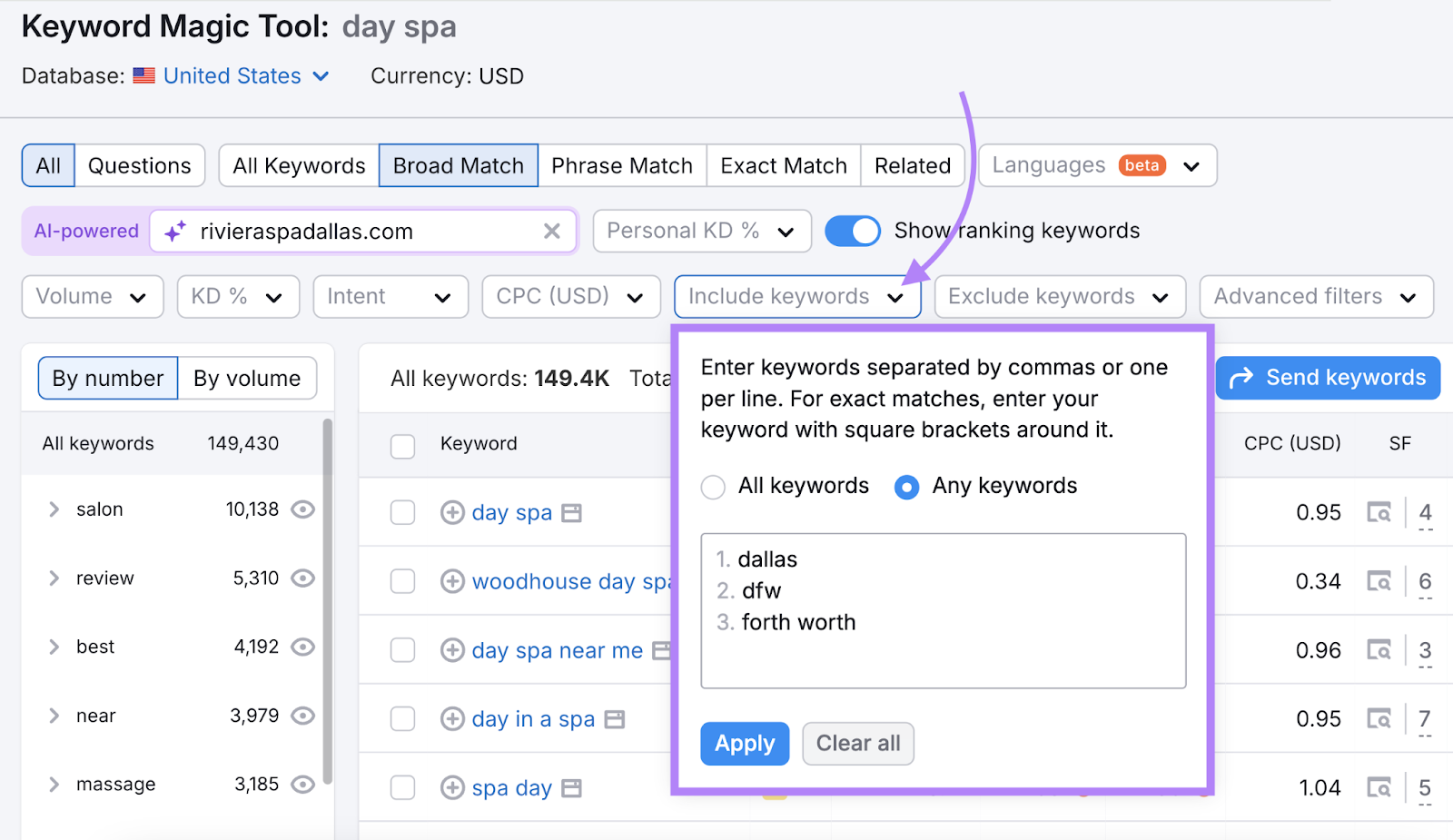This screenshot has height=840, width=1453.
Task: Click the eye icon beside the "massage" group
Action: (x=302, y=784)
